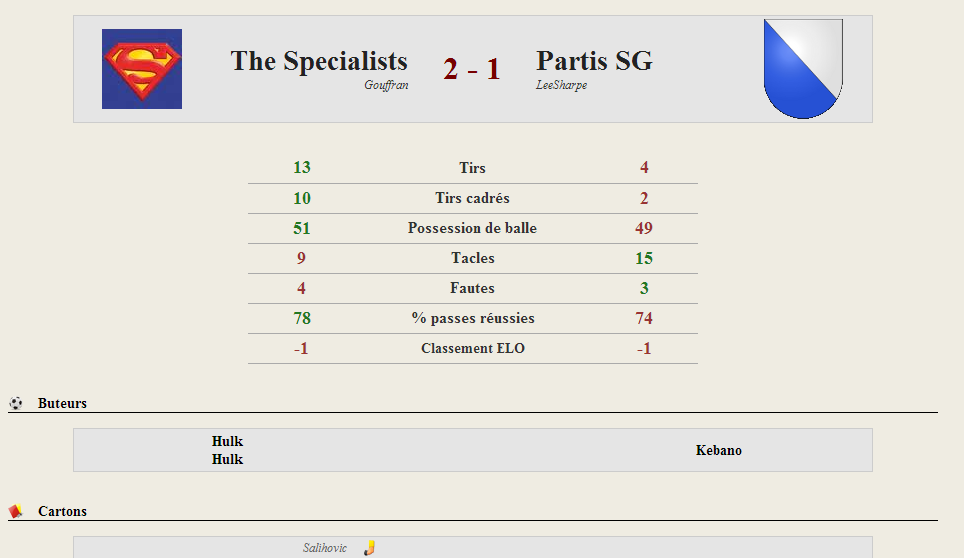
Task: Click the blue and white shield crest
Action: pyautogui.click(x=803, y=69)
